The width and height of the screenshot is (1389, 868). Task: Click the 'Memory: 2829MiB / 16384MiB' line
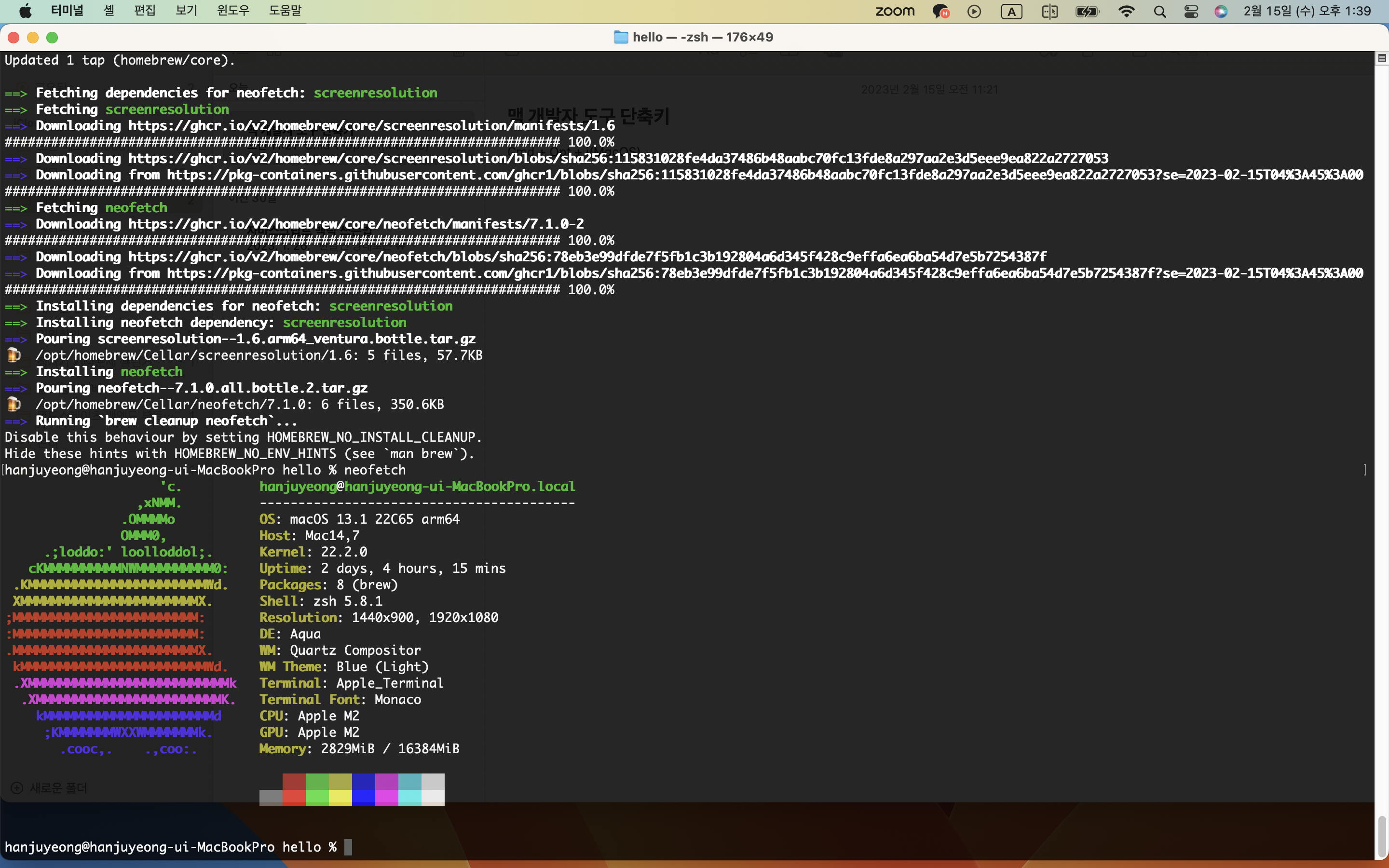359,748
